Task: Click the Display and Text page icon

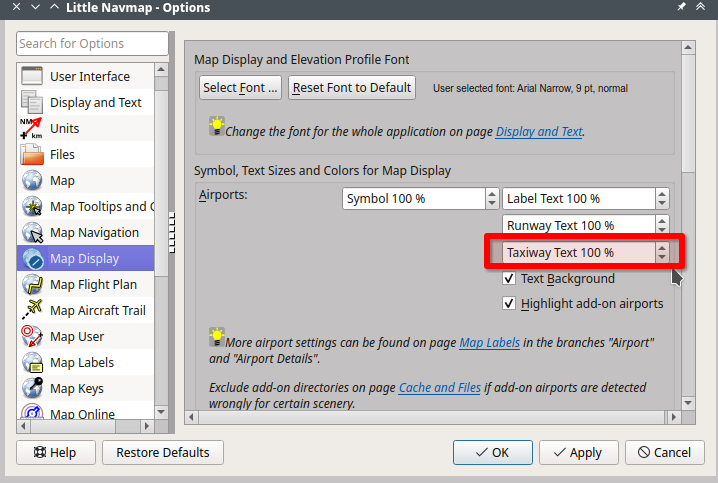Action: tap(32, 102)
